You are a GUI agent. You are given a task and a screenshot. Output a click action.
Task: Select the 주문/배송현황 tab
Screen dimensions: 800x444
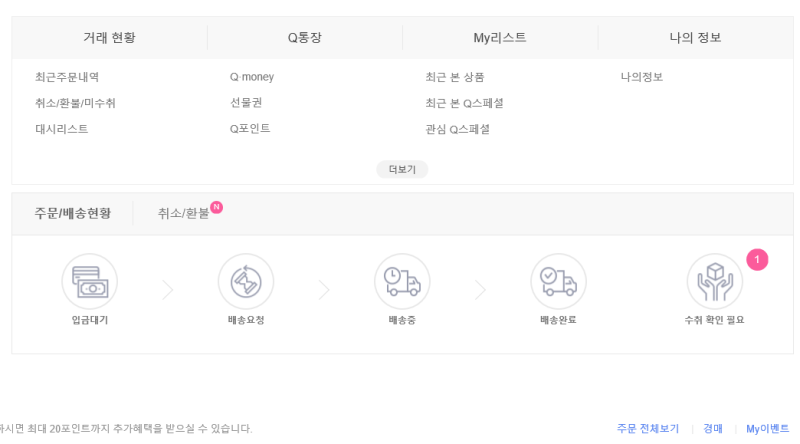tap(72, 213)
